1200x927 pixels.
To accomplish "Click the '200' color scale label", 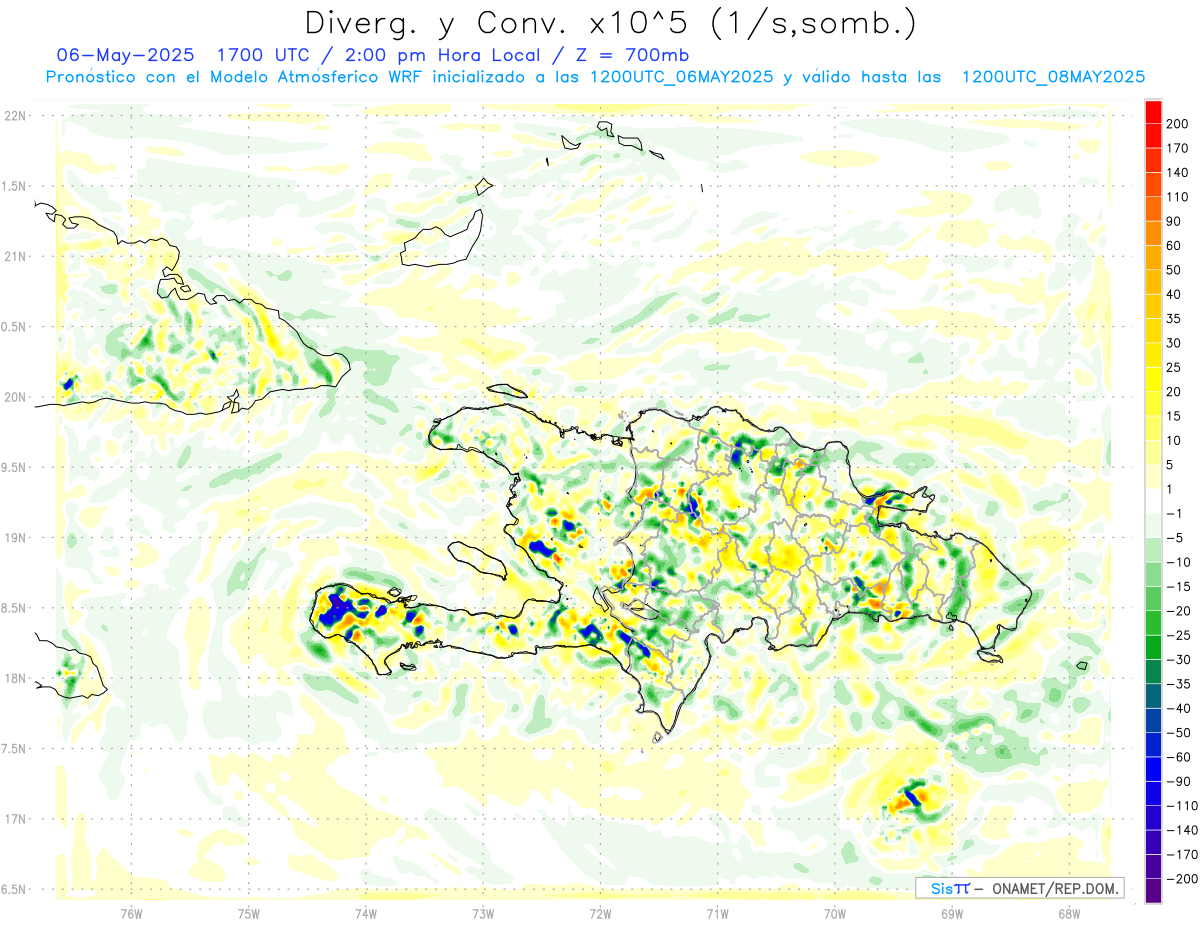I will pyautogui.click(x=1177, y=124).
